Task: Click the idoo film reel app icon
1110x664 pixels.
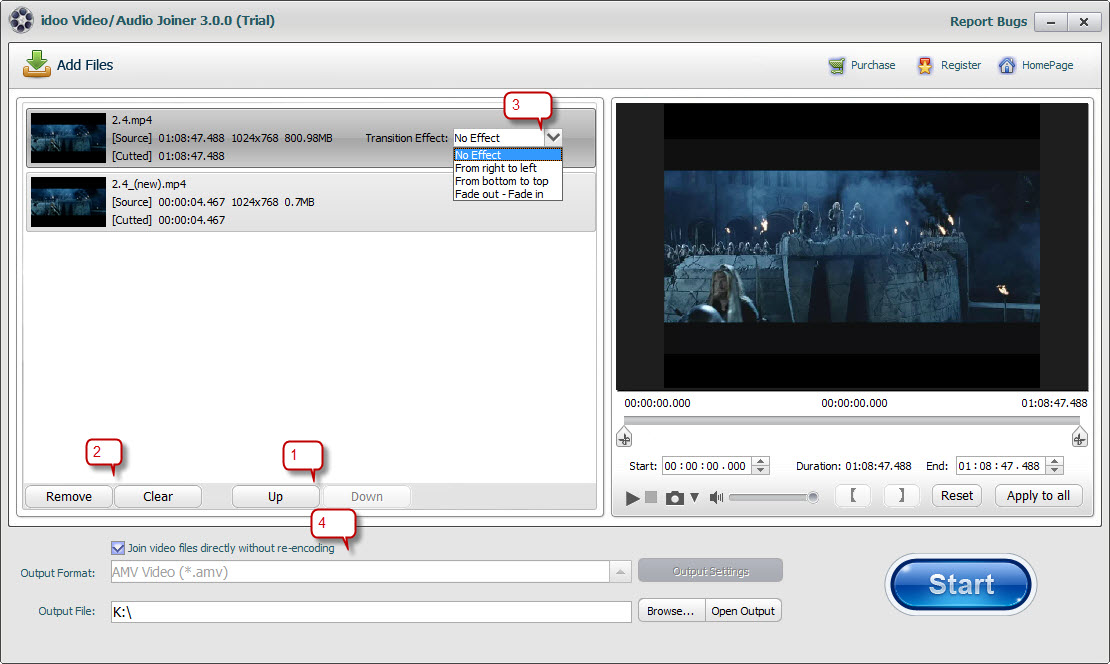Action: [x=21, y=20]
